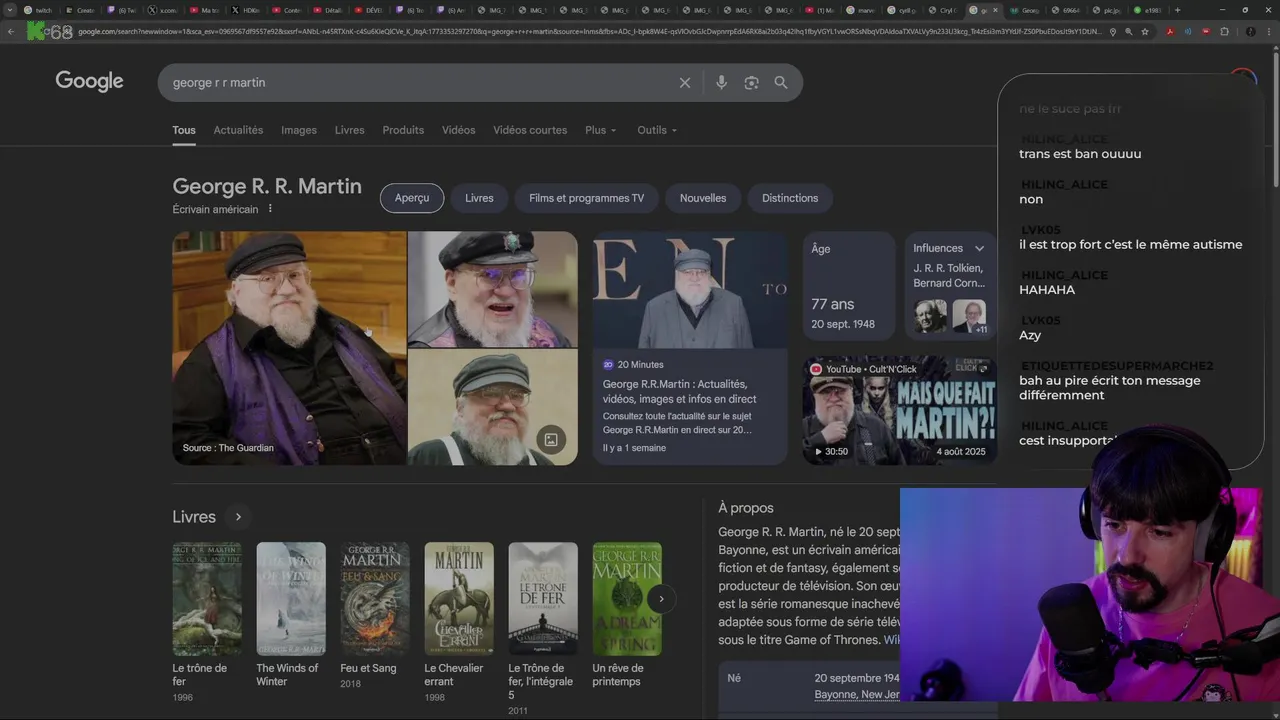Open The Winds of Winter book cover
Viewport: 1280px width, 720px height.
point(291,599)
